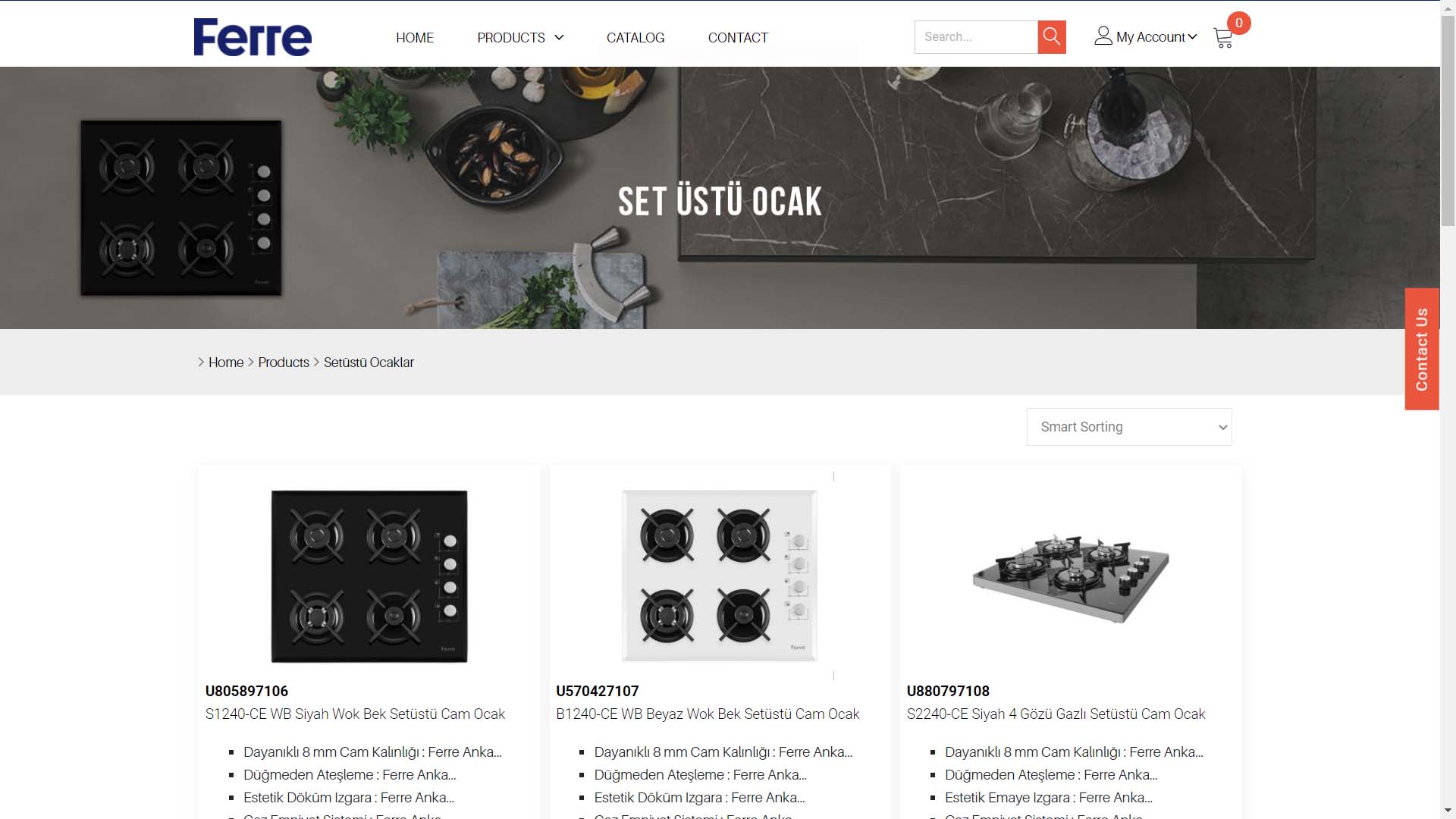This screenshot has height=819, width=1456.
Task: Open the CONTACT menu item
Action: [738, 38]
